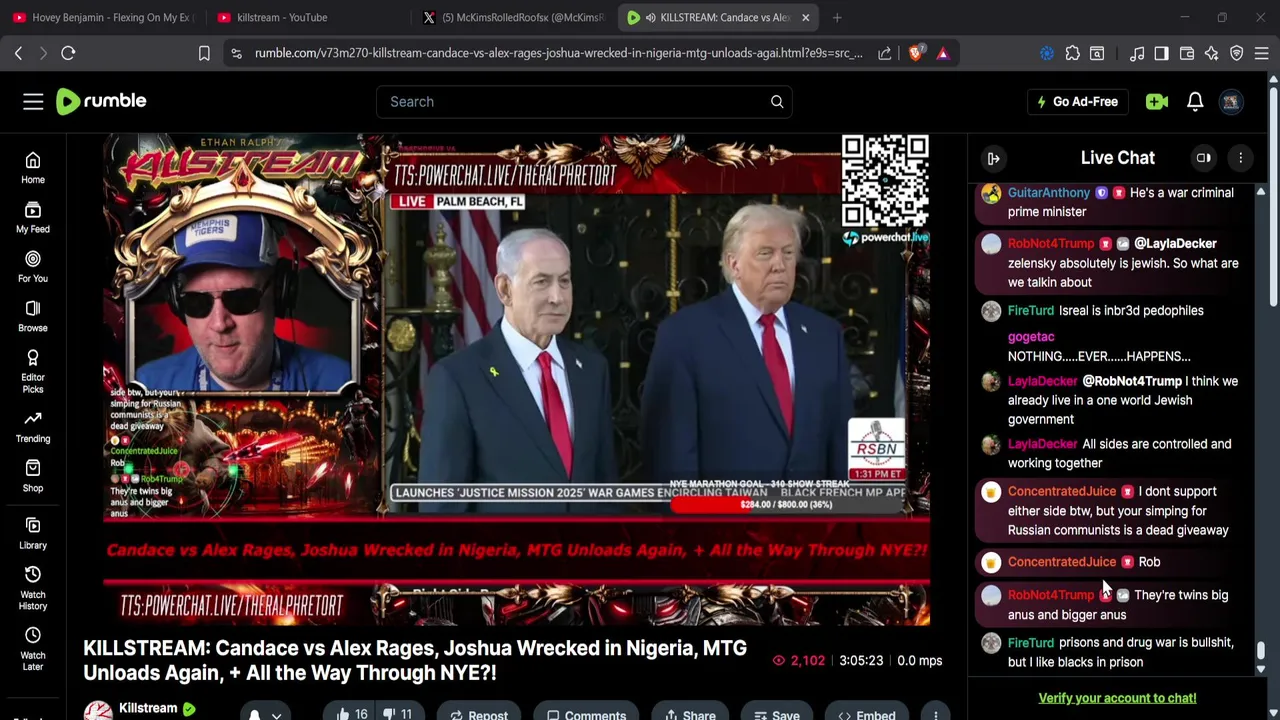The height and width of the screenshot is (720, 1280).
Task: Go back in browser history
Action: 18,53
